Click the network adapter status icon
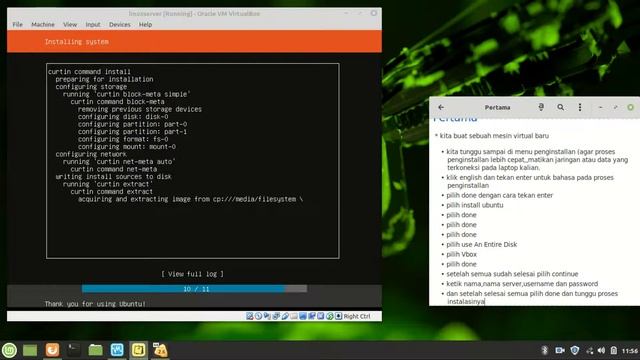 [x=276, y=316]
